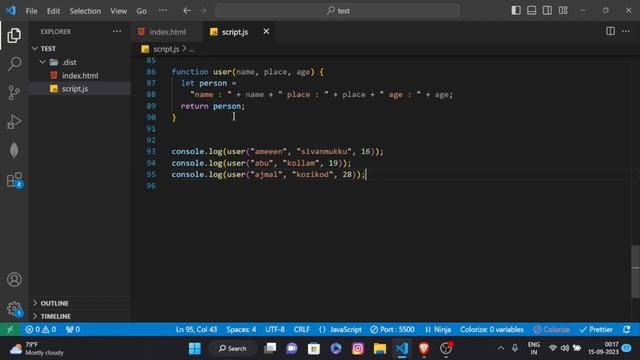Open Run and Debug view
The width and height of the screenshot is (640, 360).
[x=14, y=122]
